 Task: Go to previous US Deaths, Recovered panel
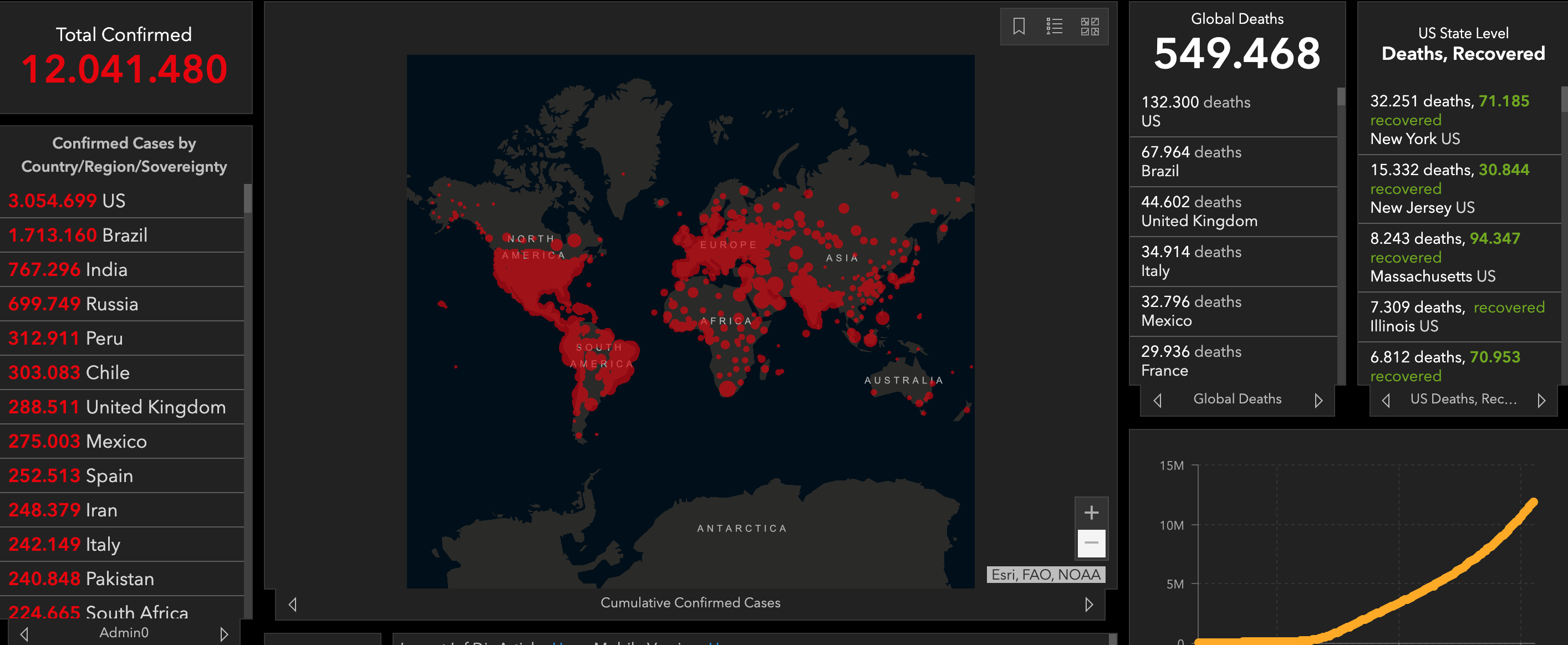point(1386,400)
